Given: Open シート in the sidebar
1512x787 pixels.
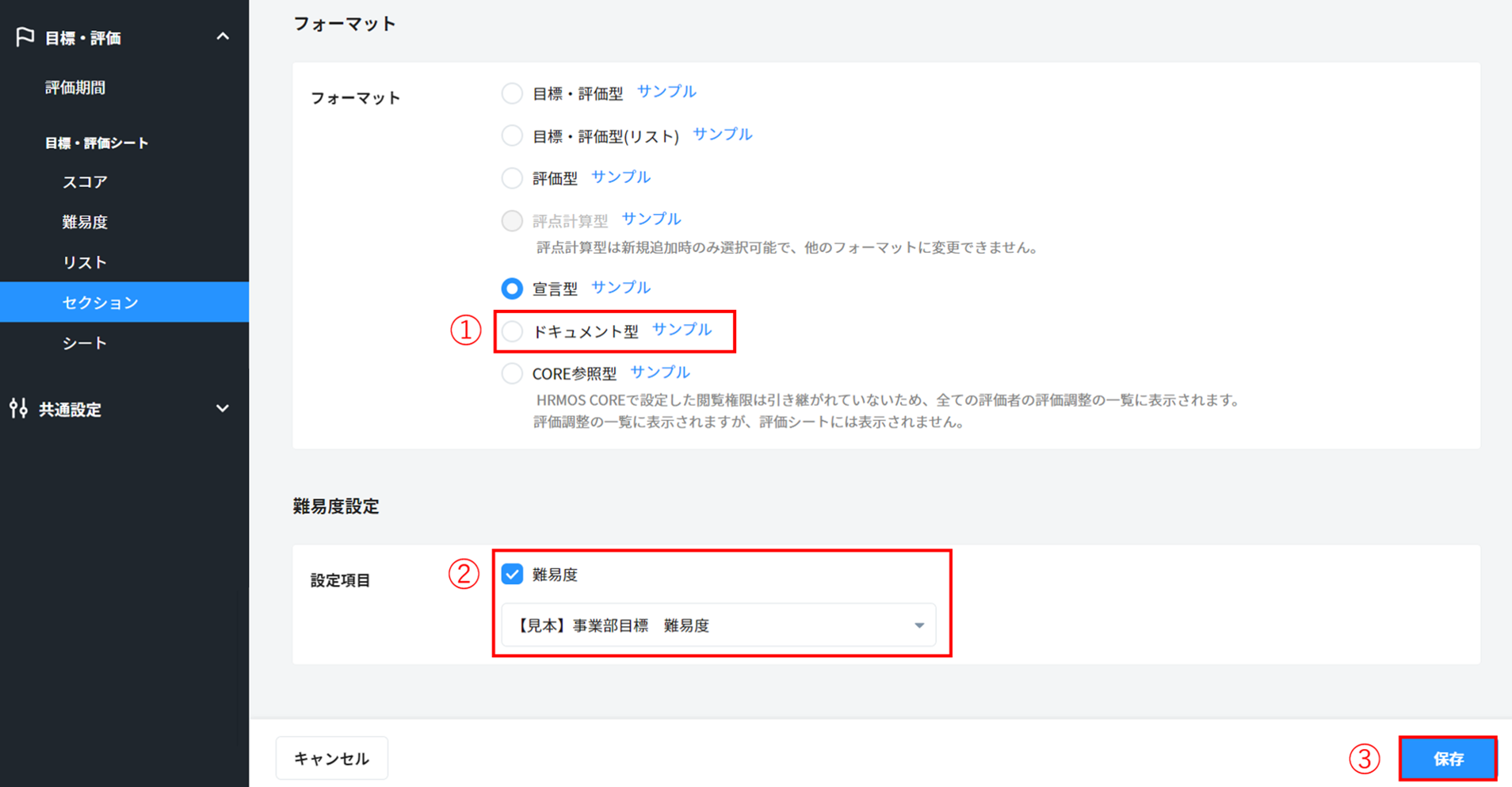Looking at the screenshot, I should pos(85,343).
